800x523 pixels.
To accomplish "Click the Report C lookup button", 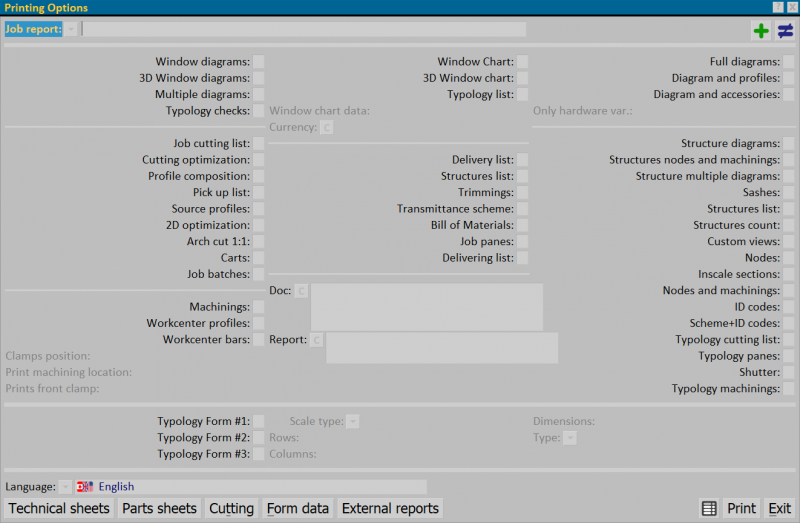I will point(316,339).
